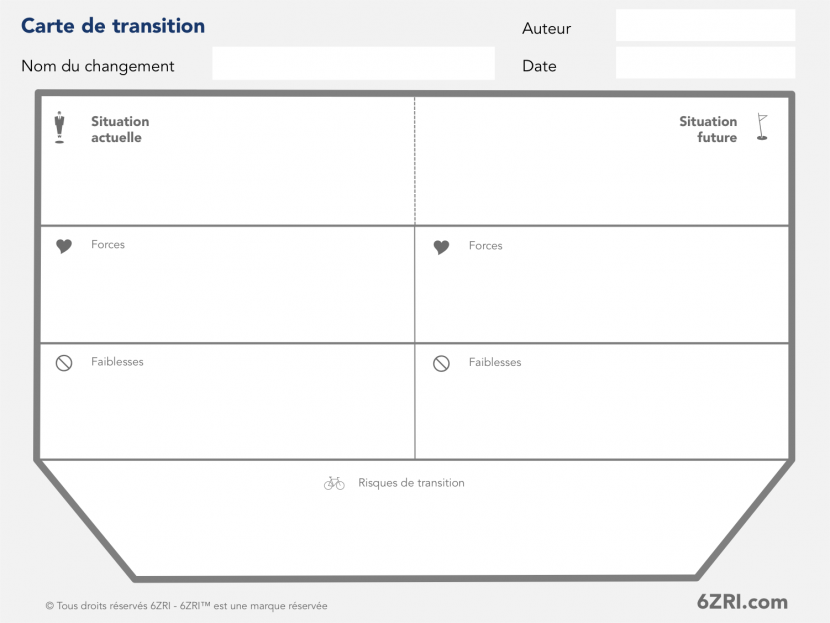Click the Faiblesses label in right column
Viewport: 830px width, 623px height.
(x=495, y=362)
